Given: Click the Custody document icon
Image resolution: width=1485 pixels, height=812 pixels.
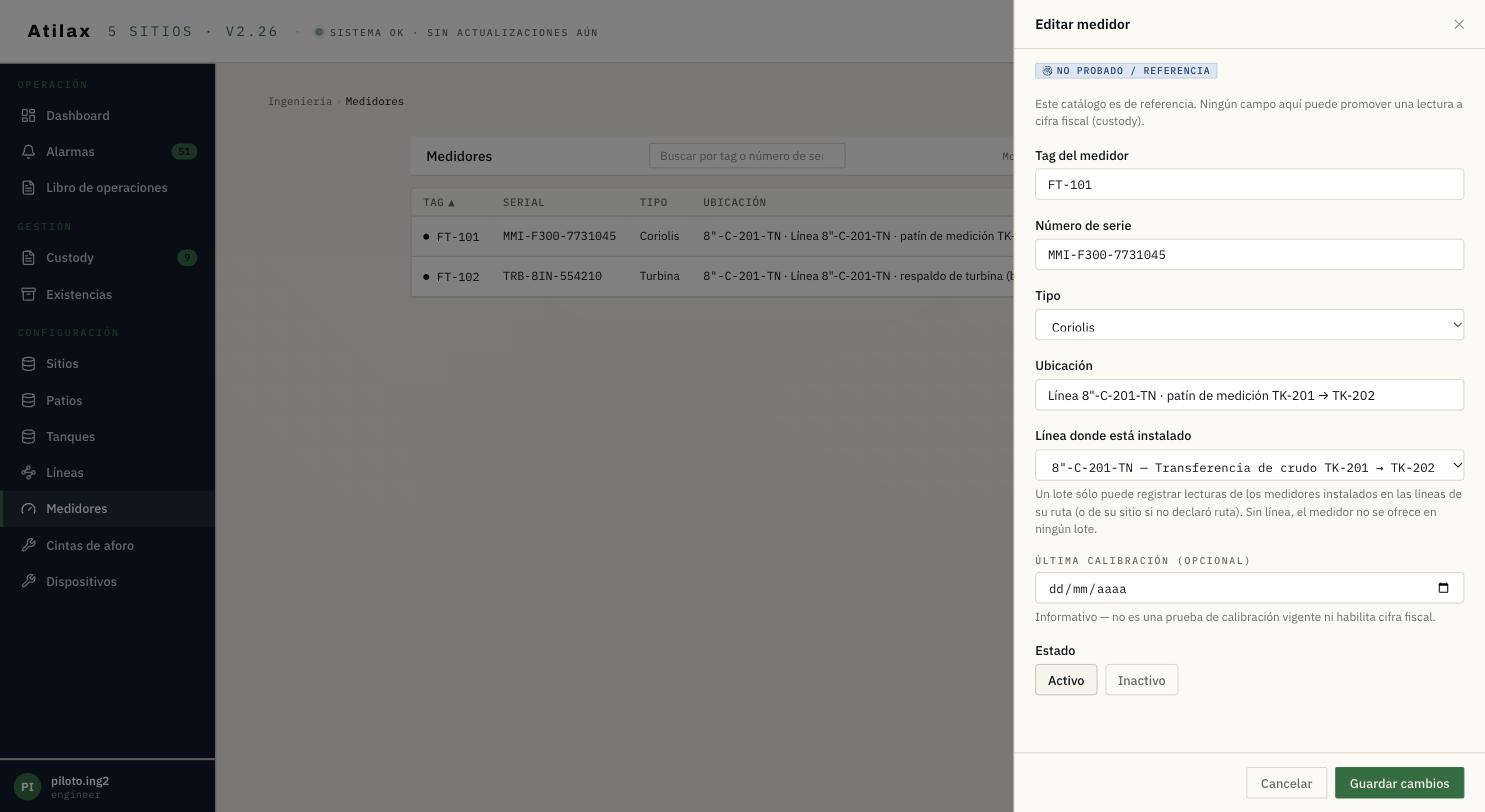Looking at the screenshot, I should point(29,258).
